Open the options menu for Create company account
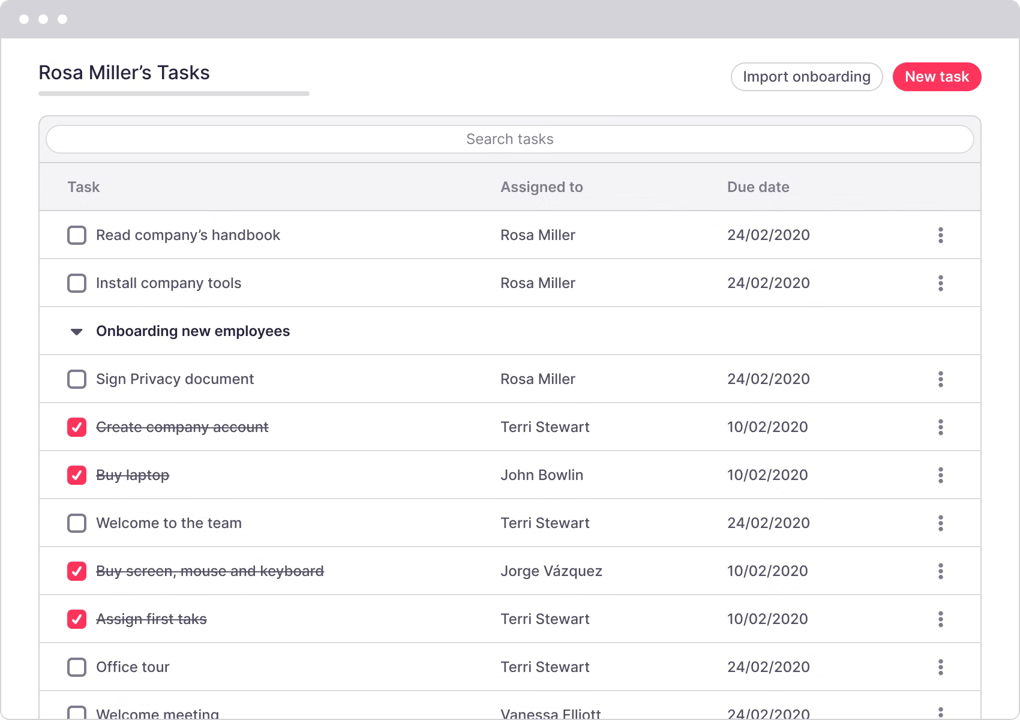 click(x=940, y=427)
